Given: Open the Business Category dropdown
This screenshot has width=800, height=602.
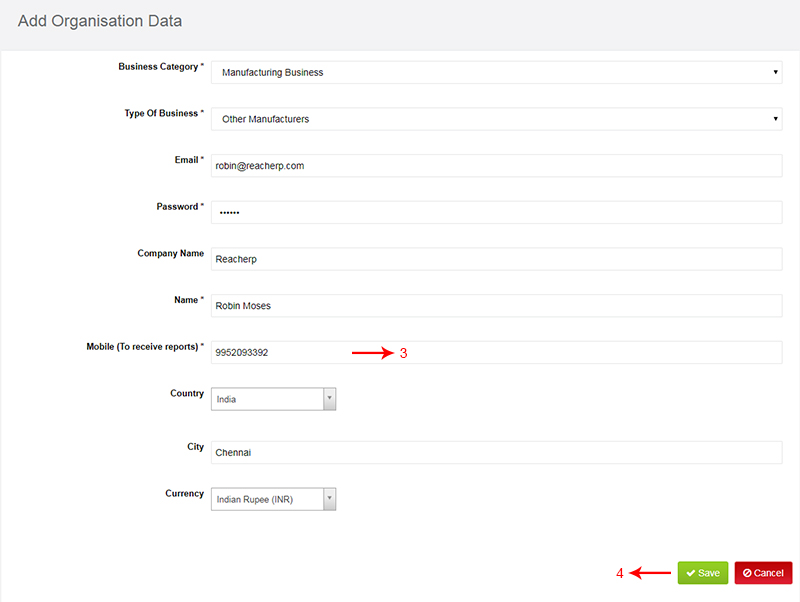Looking at the screenshot, I should [x=496, y=72].
